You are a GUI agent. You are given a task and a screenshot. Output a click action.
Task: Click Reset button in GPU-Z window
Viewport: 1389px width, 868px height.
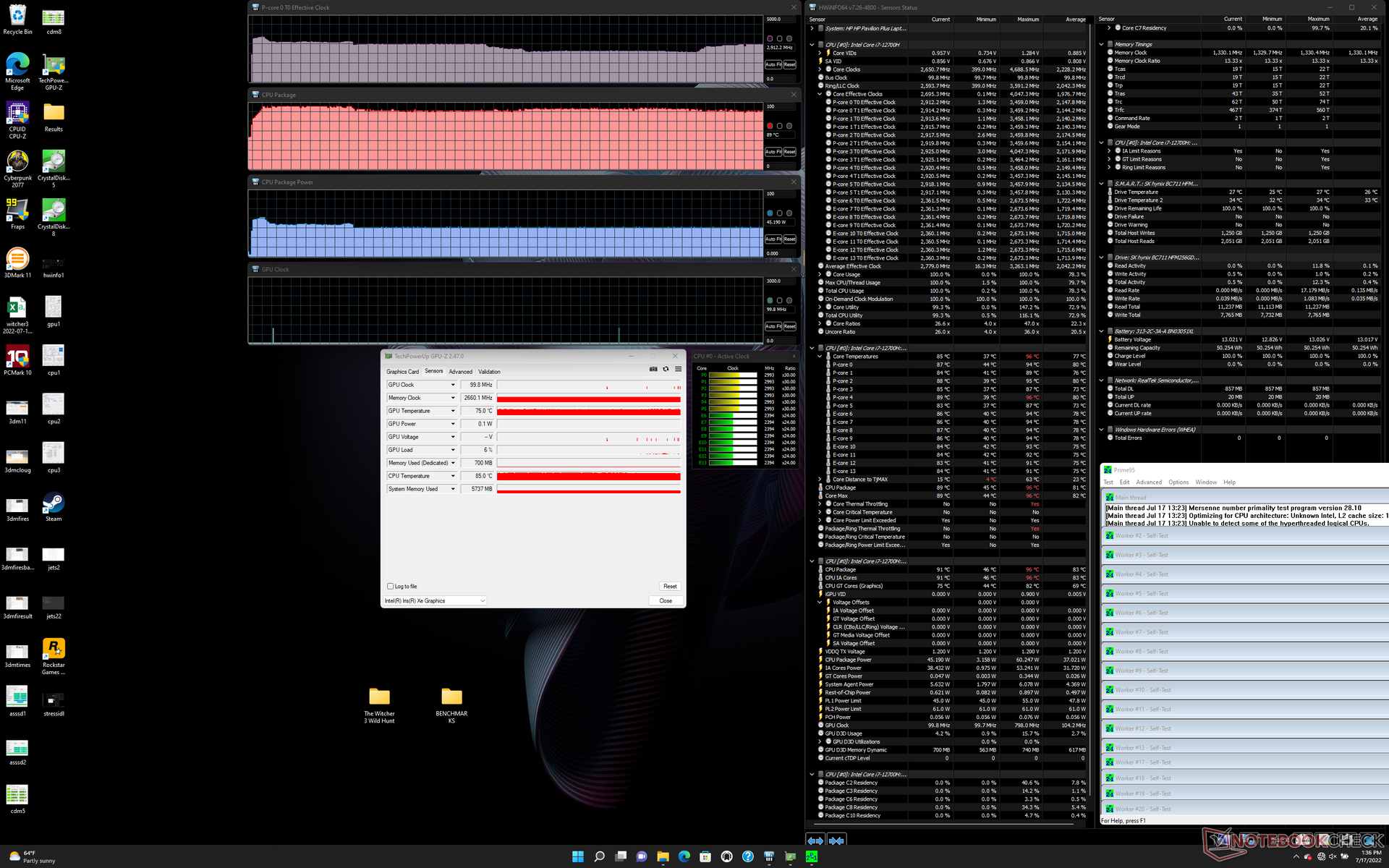[x=670, y=587]
